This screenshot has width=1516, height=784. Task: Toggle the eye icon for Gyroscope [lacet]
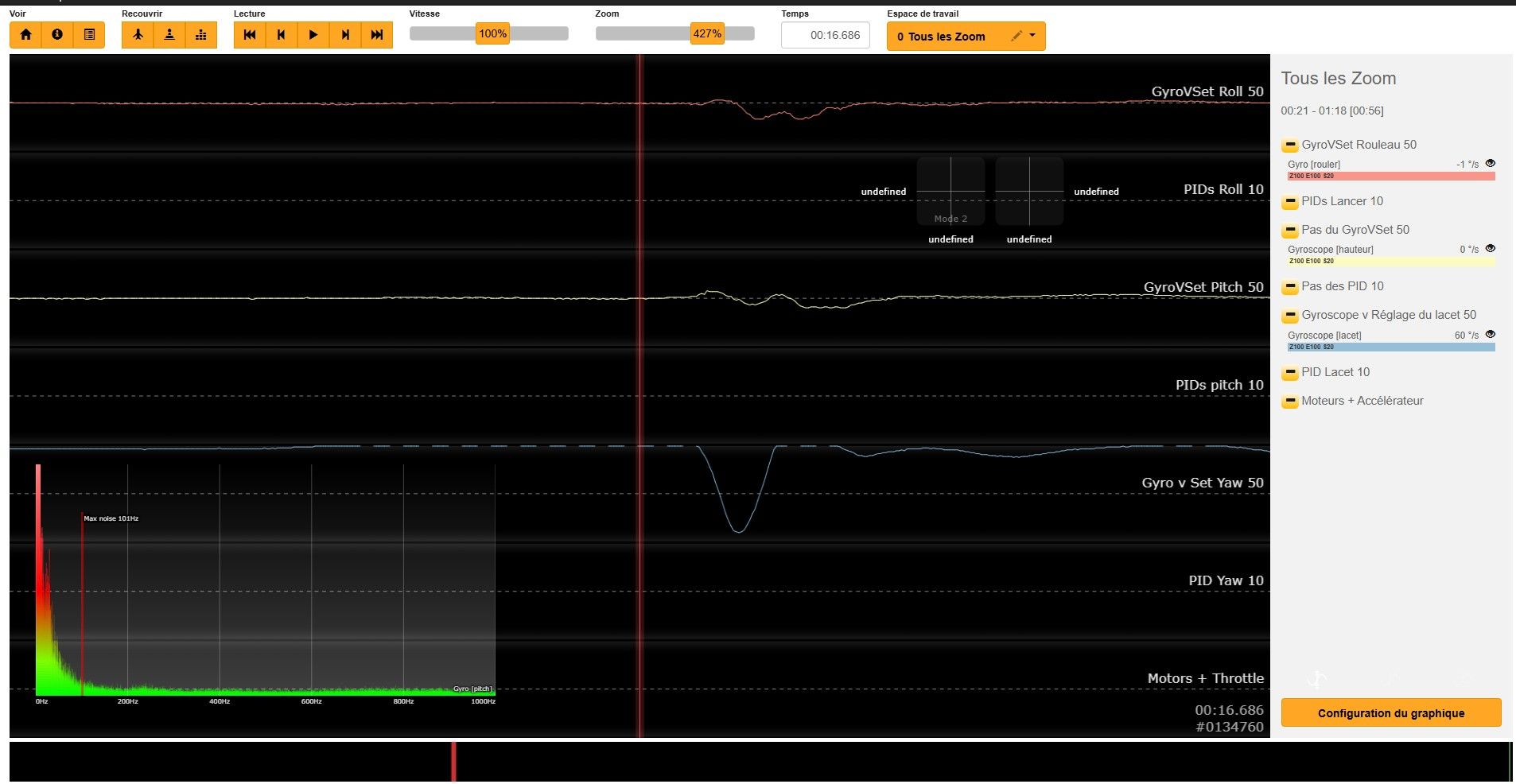tap(1491, 334)
